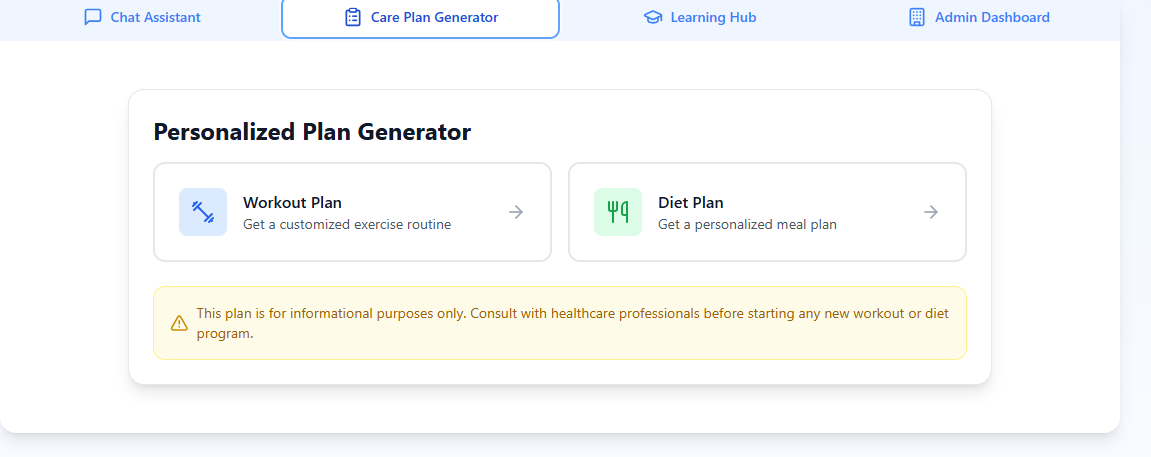Image resolution: width=1151 pixels, height=457 pixels.
Task: Click the blue dumbbell icon
Action: (x=203, y=212)
